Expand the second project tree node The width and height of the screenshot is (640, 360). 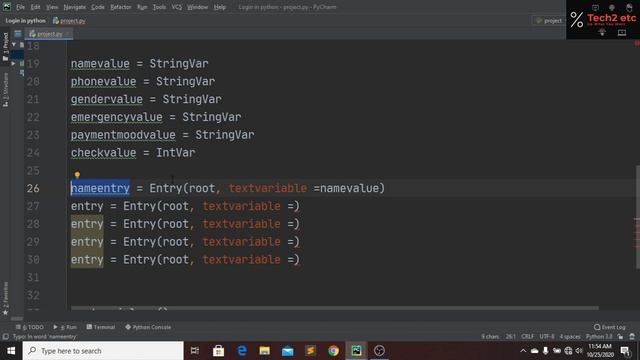(14, 63)
